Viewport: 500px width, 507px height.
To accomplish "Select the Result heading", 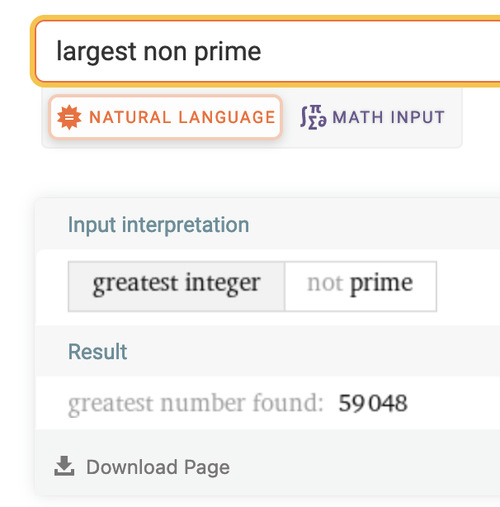I will click(97, 352).
